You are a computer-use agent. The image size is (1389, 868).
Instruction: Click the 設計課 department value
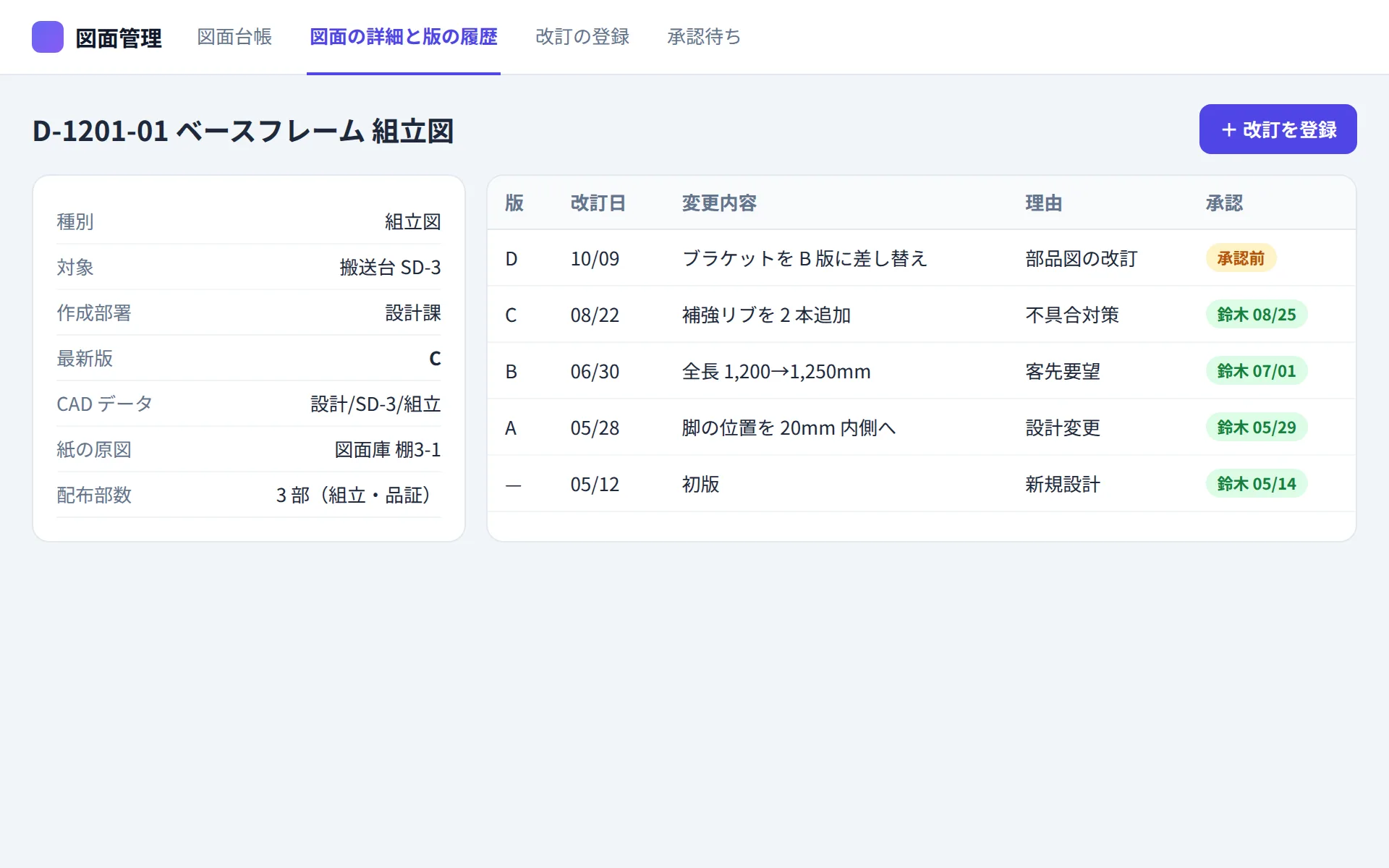coord(412,313)
